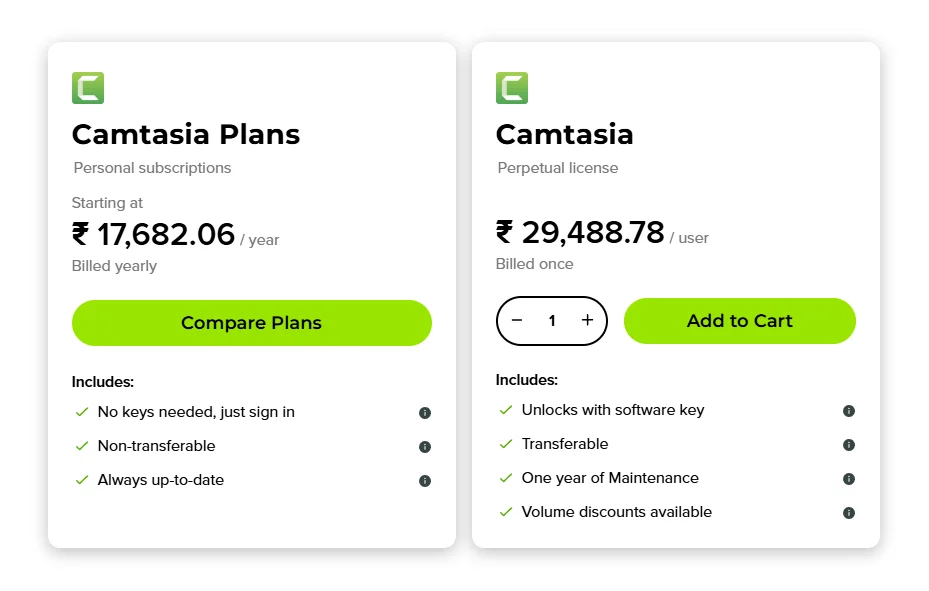Click the Perpetual license subtitle

tap(558, 168)
